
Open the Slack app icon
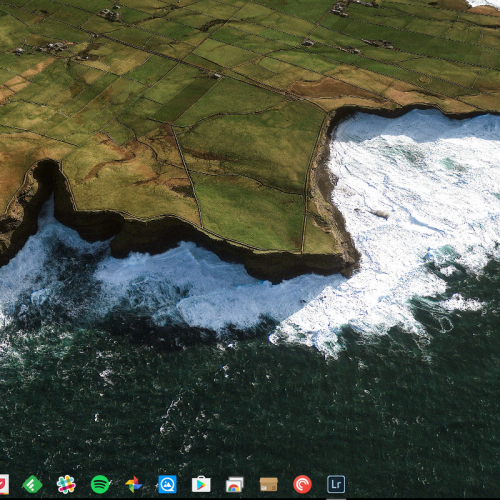66,484
